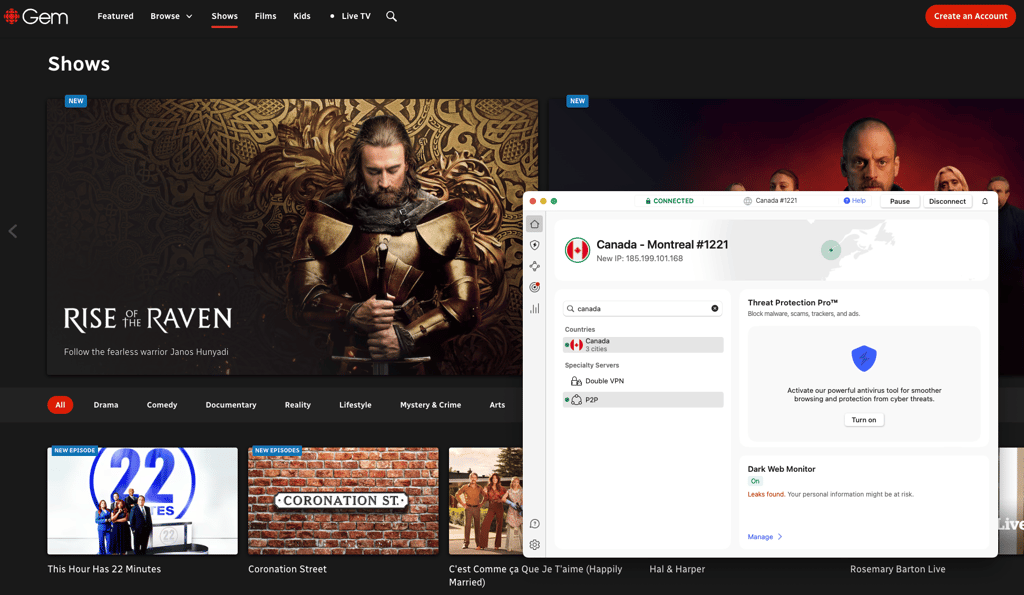
Task: Select Double VPN specialty server
Action: tap(643, 381)
